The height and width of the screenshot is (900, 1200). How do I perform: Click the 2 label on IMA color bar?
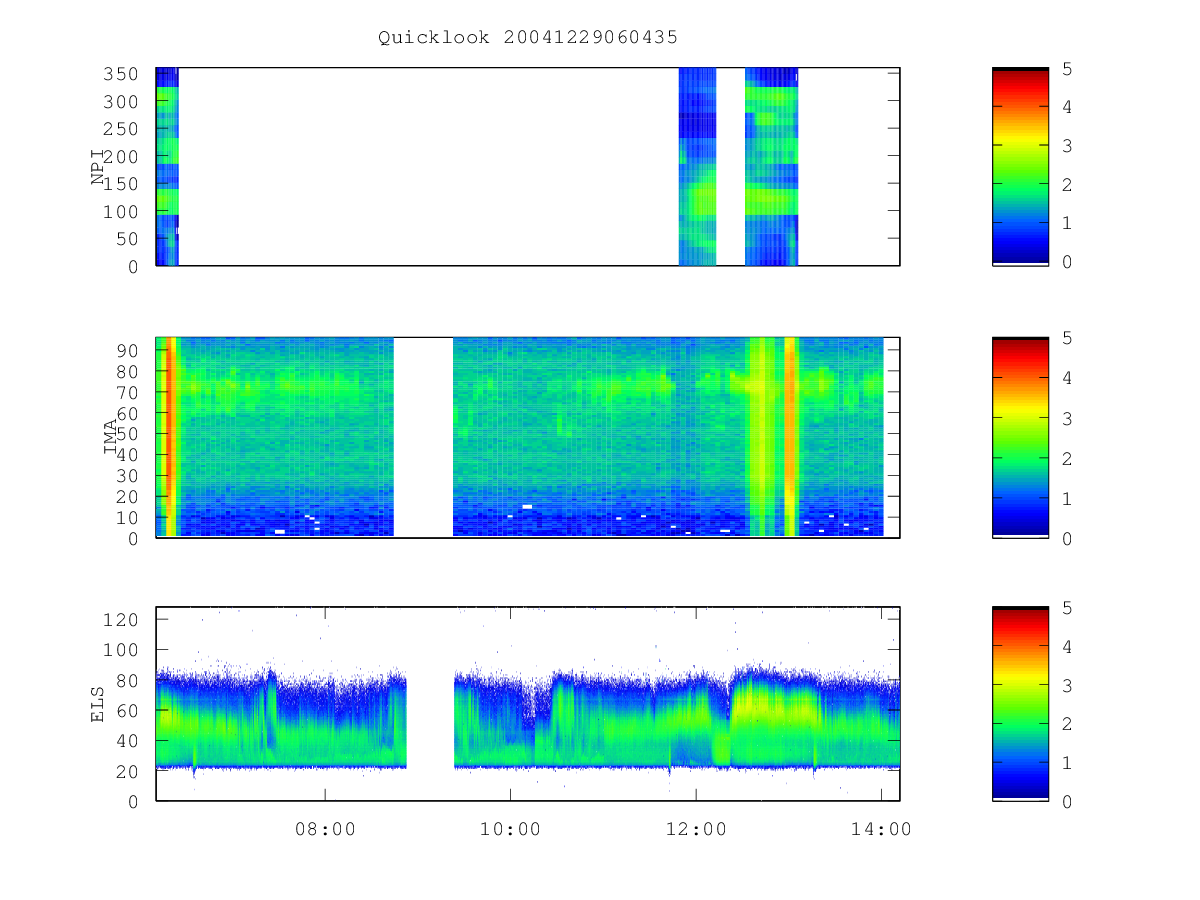coord(1065,458)
